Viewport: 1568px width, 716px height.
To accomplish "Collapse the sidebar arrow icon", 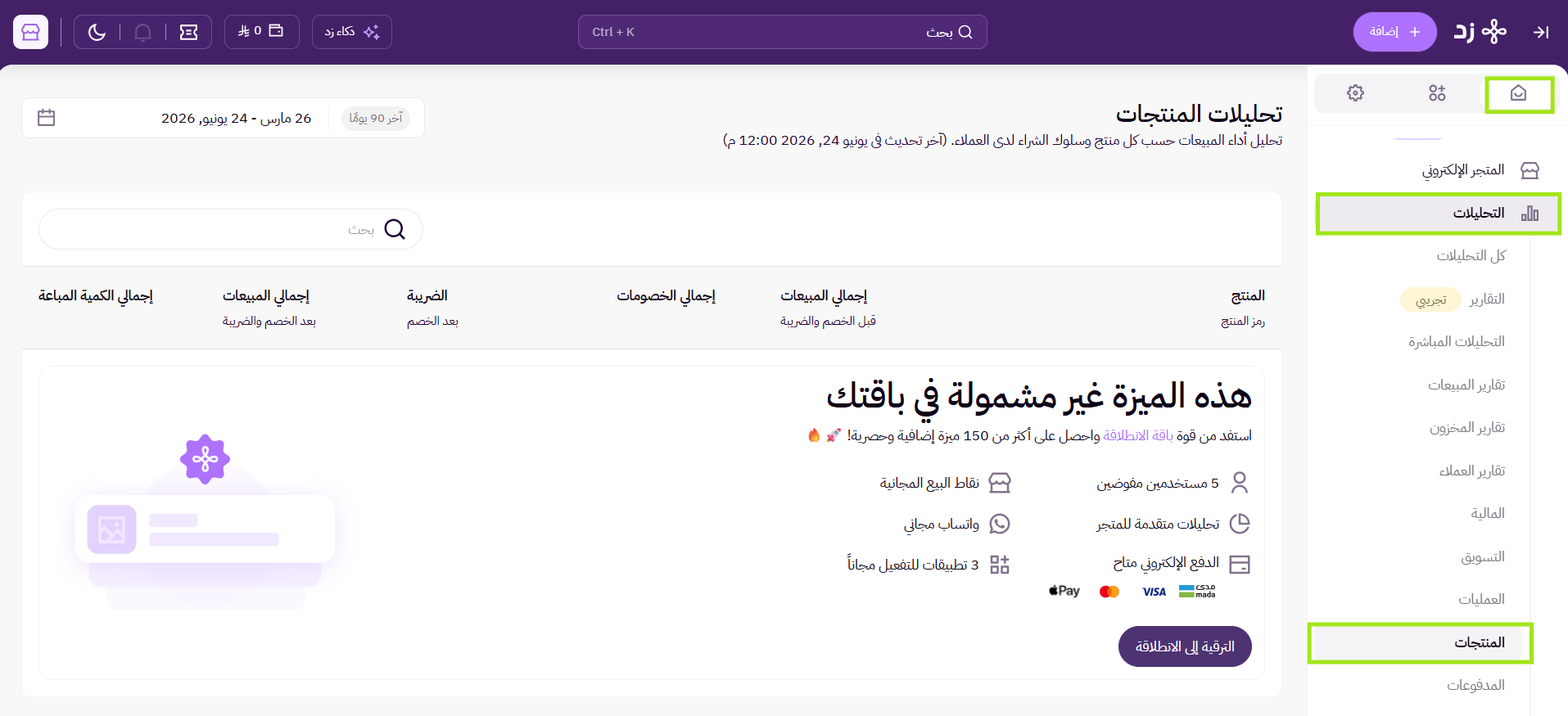I will pyautogui.click(x=1541, y=32).
